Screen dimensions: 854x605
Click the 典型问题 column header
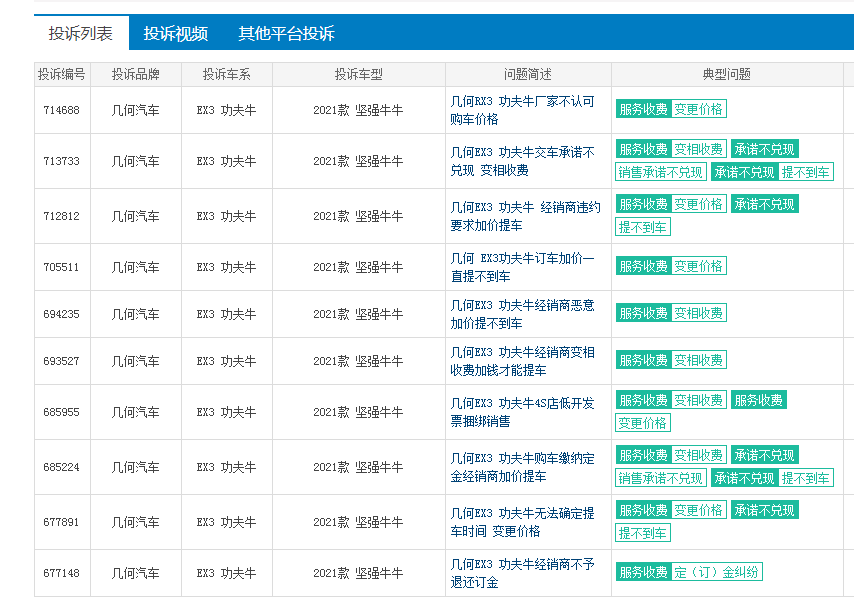(x=727, y=74)
